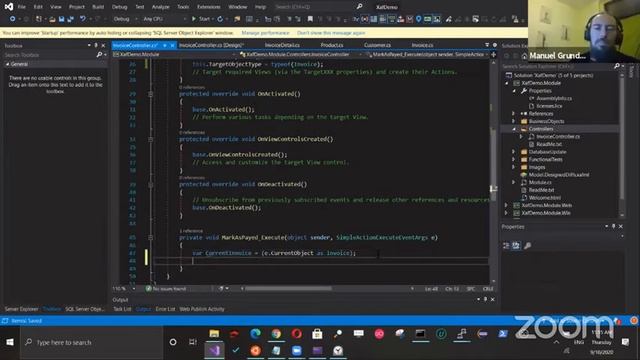Click the Windows taskbar search box
Image resolution: width=640 pixels, height=360 pixels.
tap(92, 342)
